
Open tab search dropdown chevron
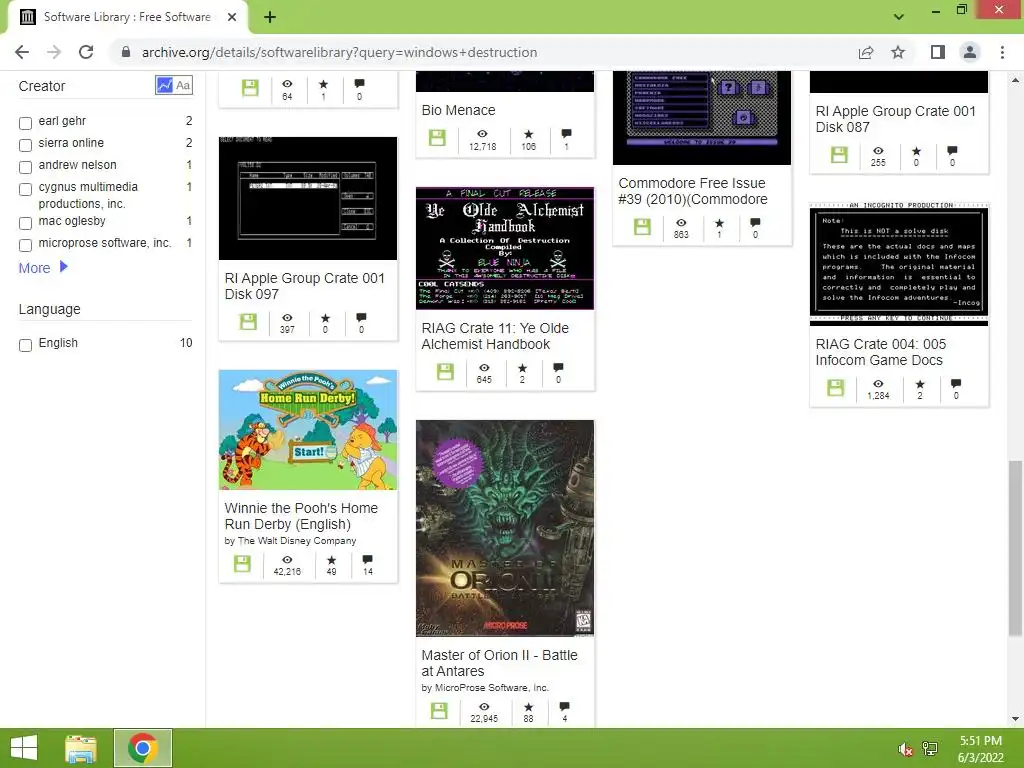tap(899, 16)
